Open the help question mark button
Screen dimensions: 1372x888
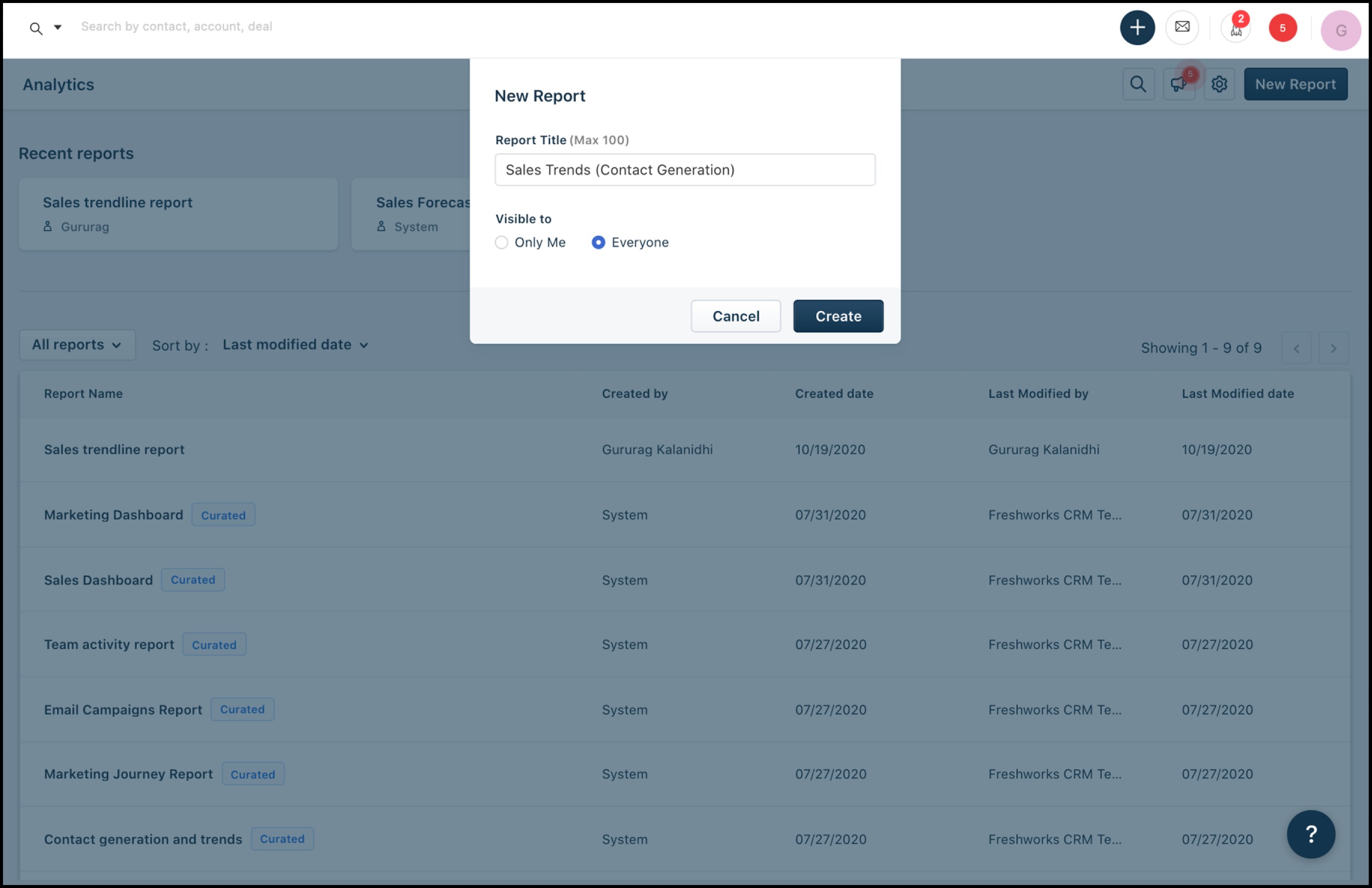1310,834
